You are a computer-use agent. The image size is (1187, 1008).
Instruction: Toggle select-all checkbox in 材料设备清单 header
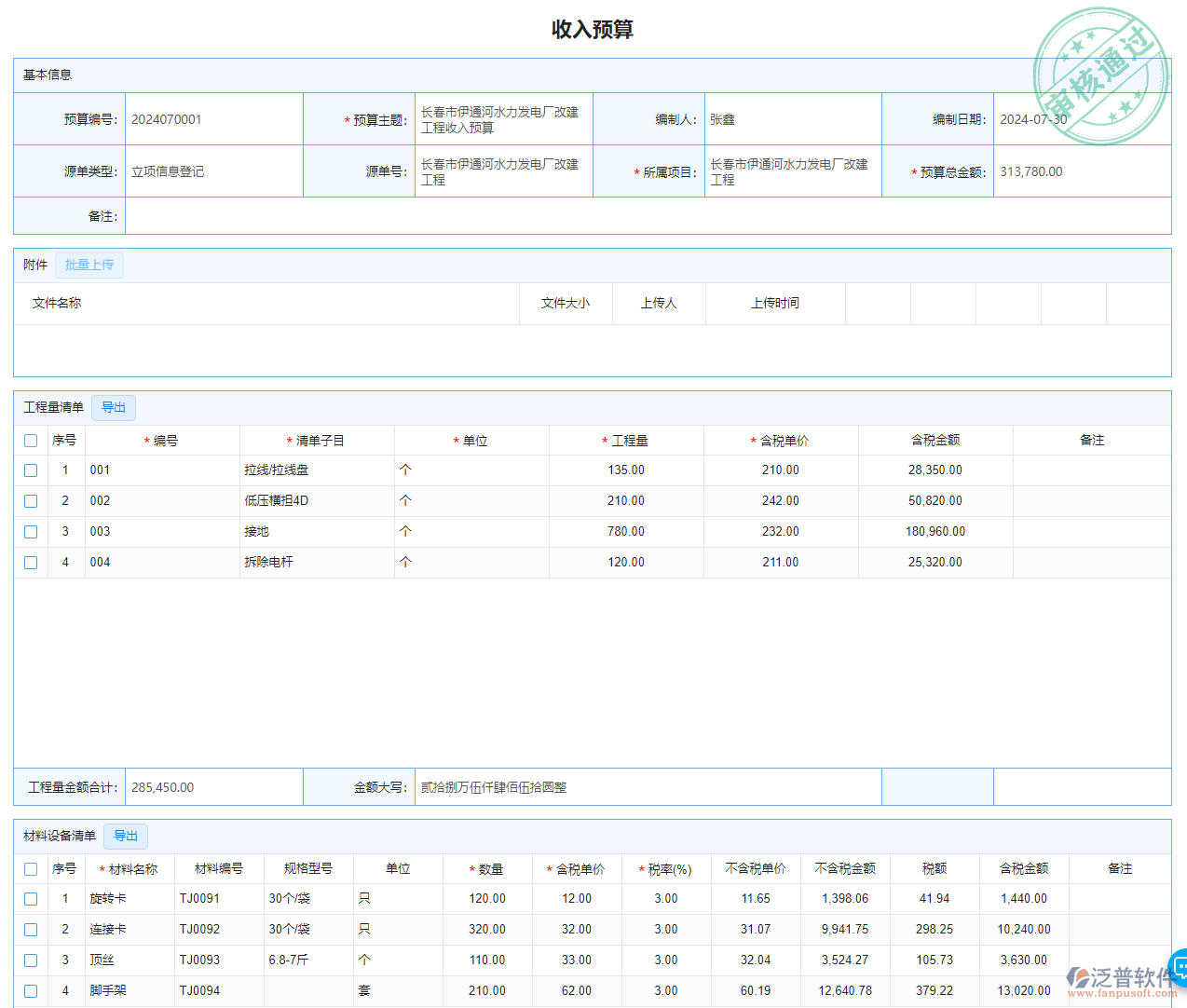(x=31, y=869)
